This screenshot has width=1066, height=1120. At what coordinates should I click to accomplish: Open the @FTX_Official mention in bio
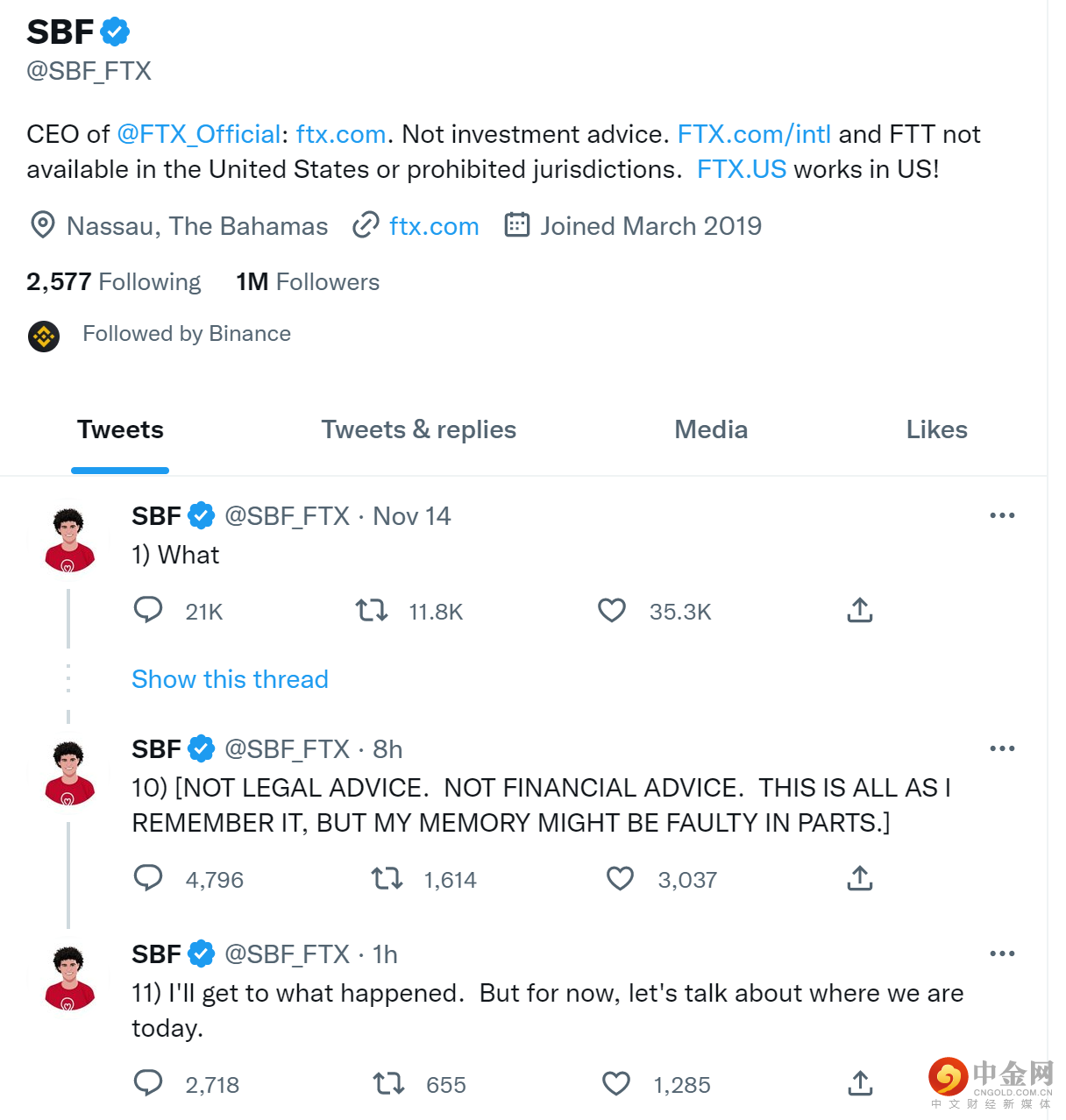[x=198, y=134]
